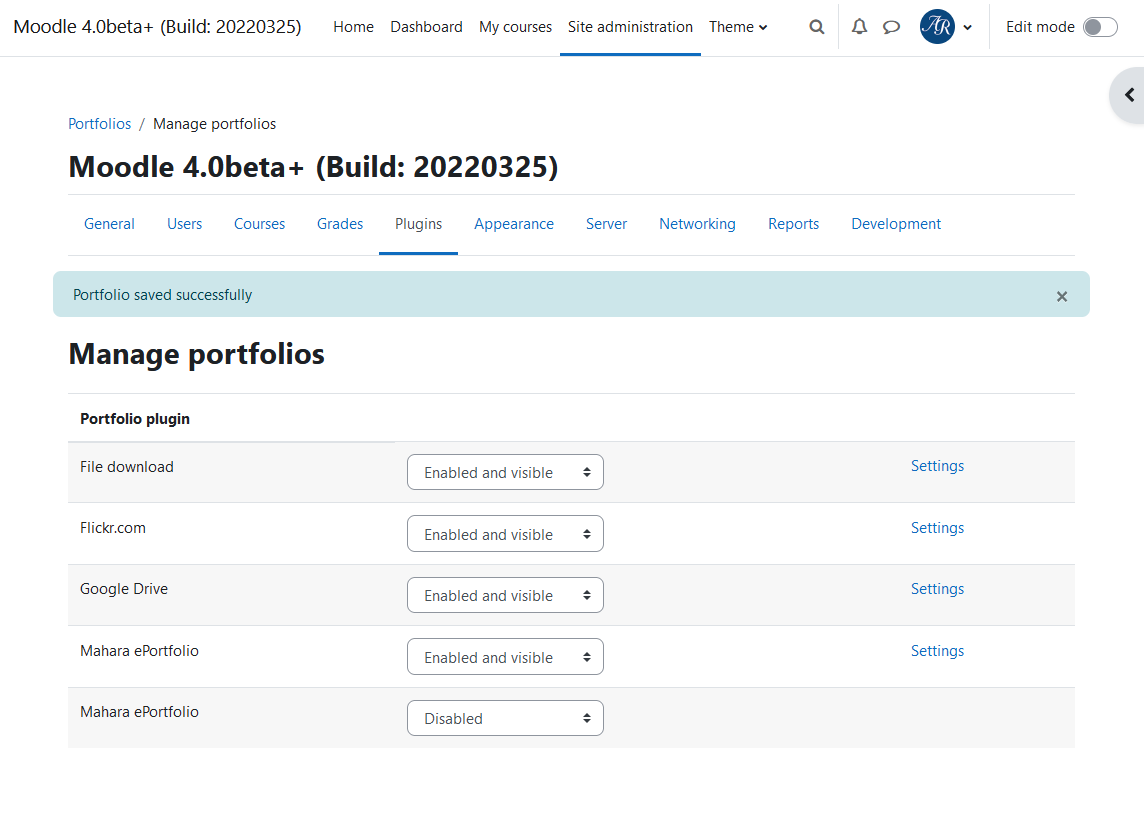Image resolution: width=1144 pixels, height=819 pixels.
Task: Go to Home in top navigation
Action: point(353,27)
